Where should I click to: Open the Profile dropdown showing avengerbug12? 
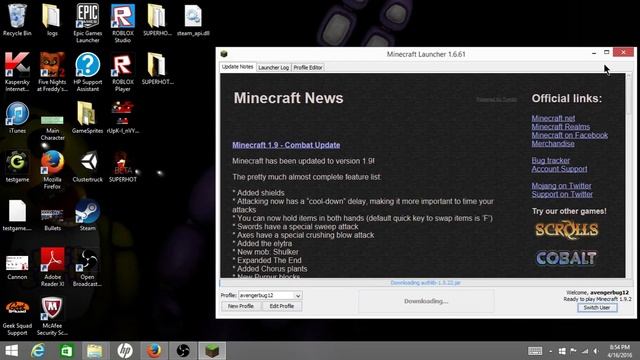coord(270,295)
